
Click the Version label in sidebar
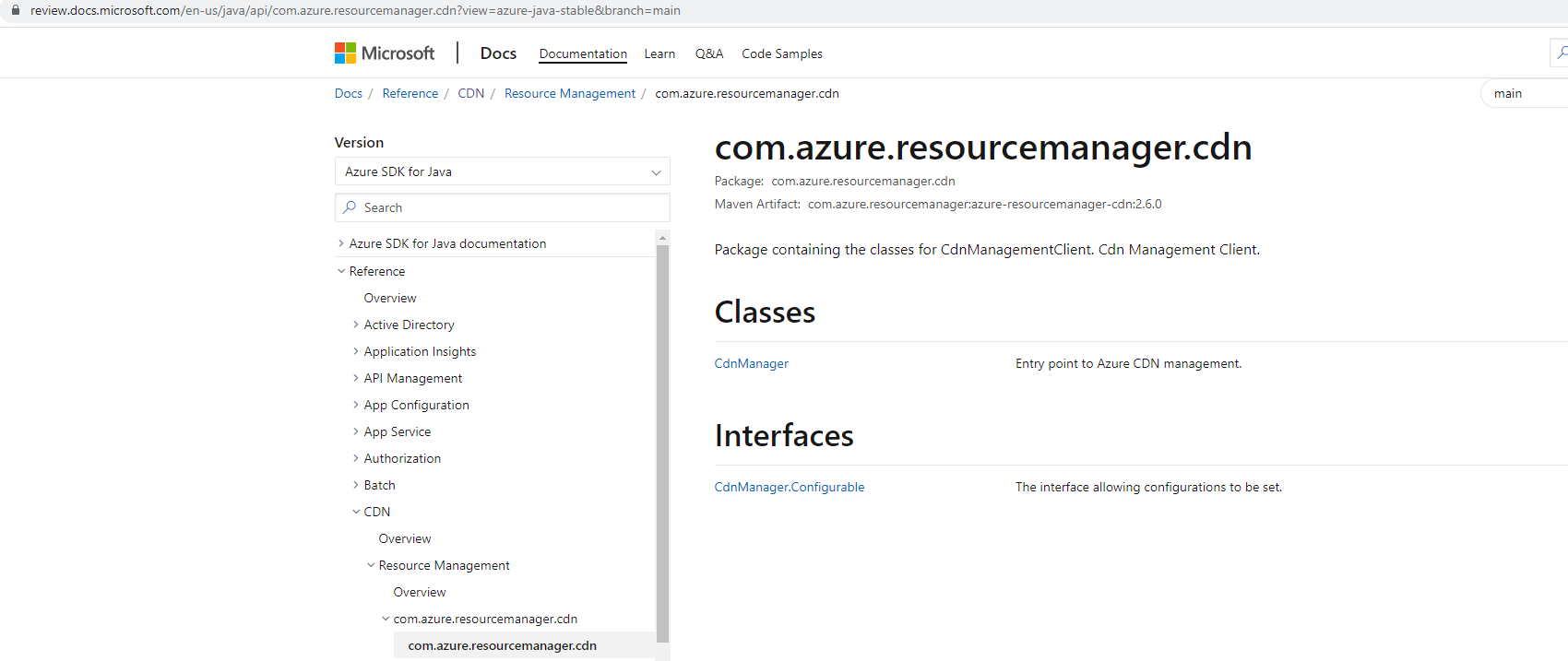click(359, 142)
